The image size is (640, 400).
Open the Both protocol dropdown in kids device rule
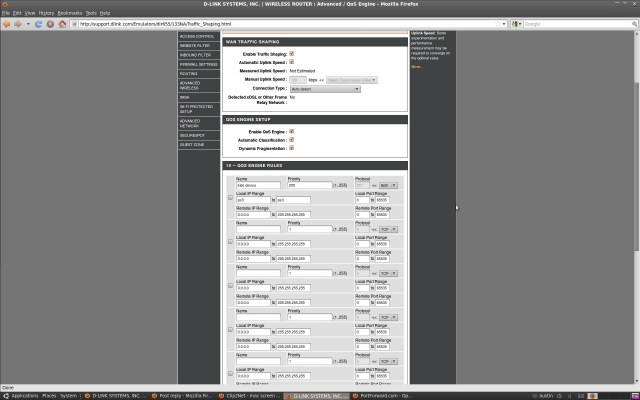(x=388, y=185)
